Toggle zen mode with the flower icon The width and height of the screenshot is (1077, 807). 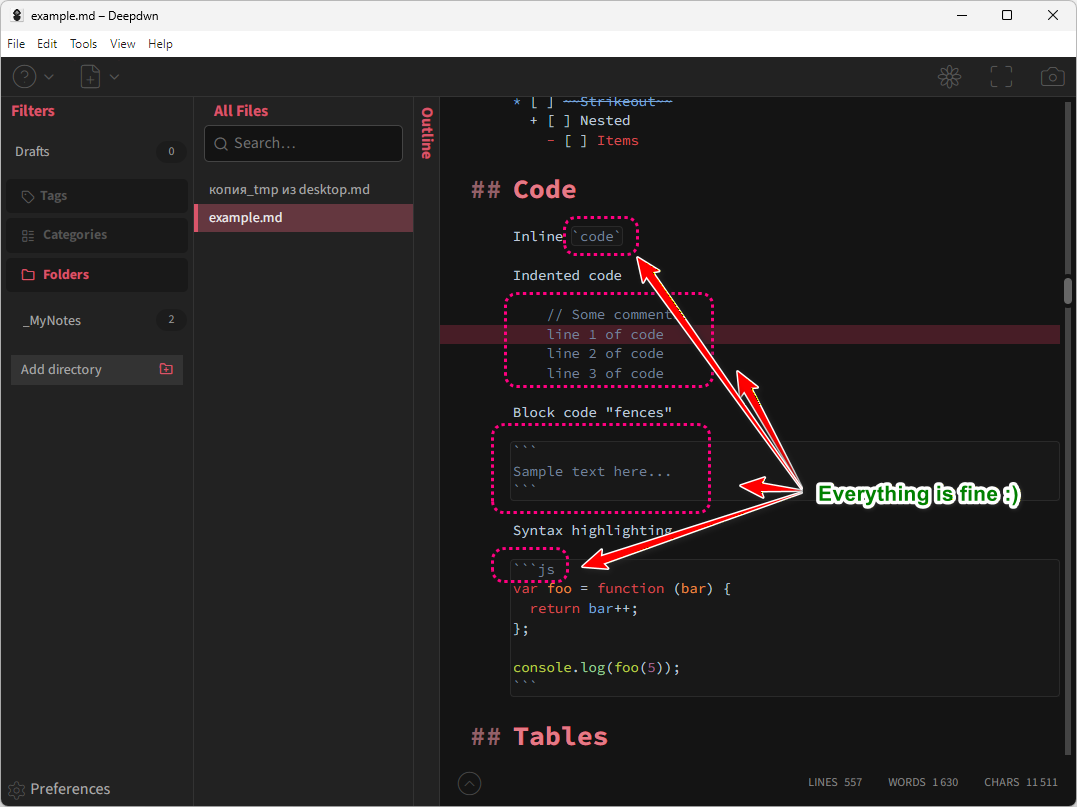click(949, 77)
